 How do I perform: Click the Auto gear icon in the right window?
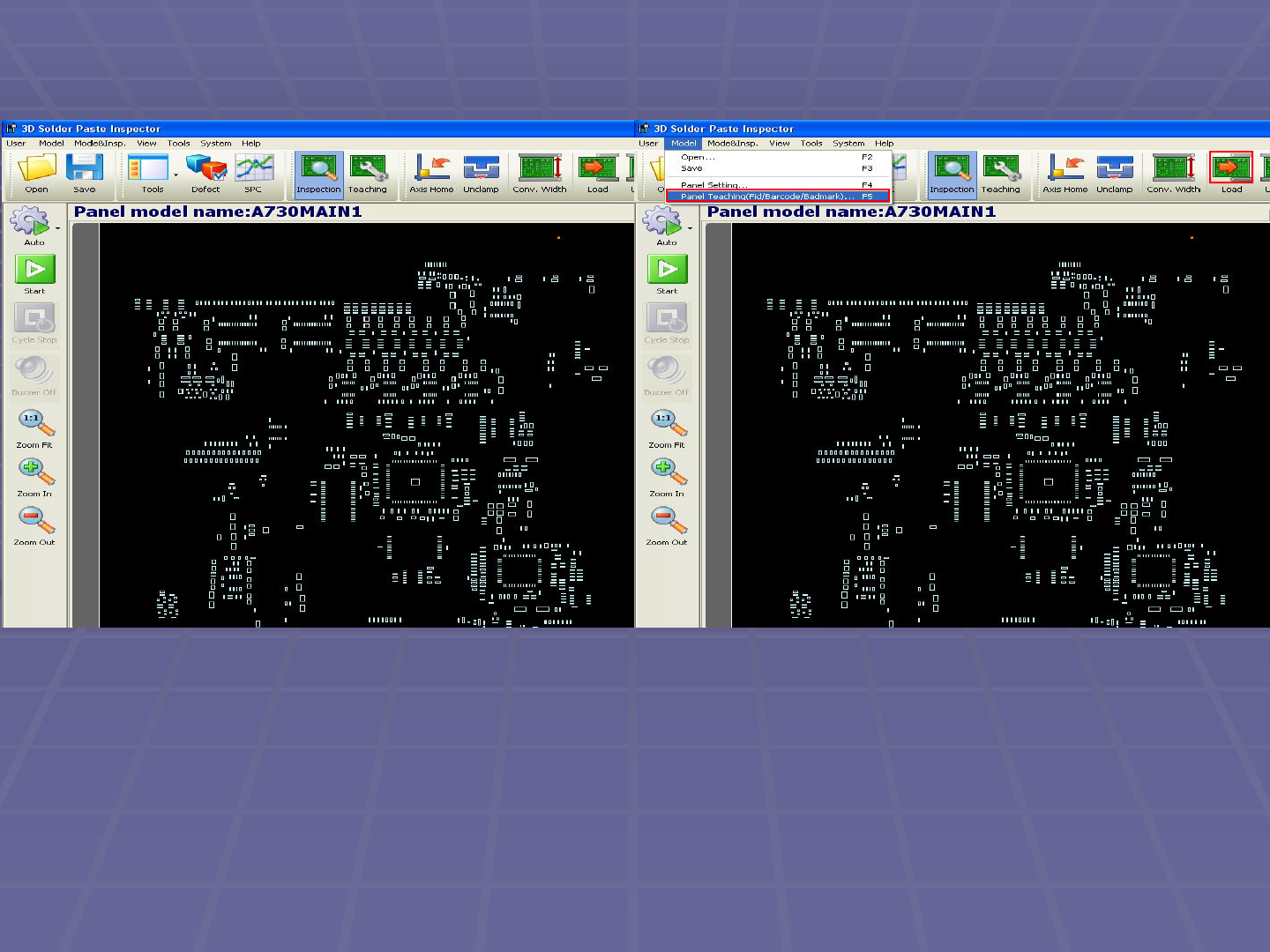point(664,220)
